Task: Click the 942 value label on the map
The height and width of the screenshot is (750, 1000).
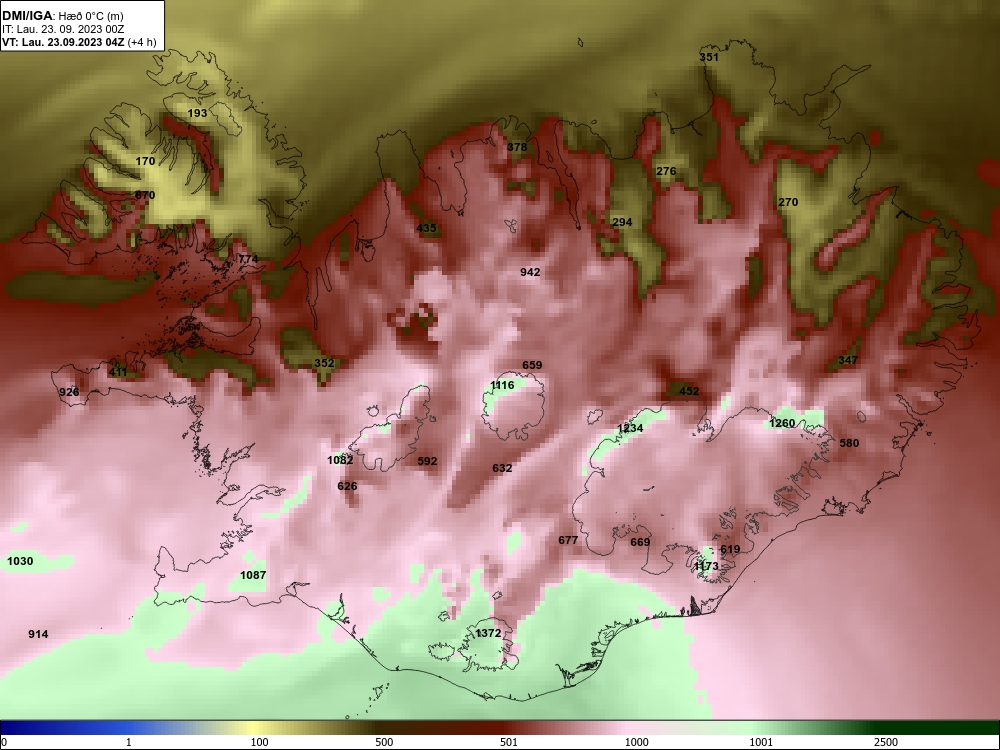Action: tap(530, 272)
